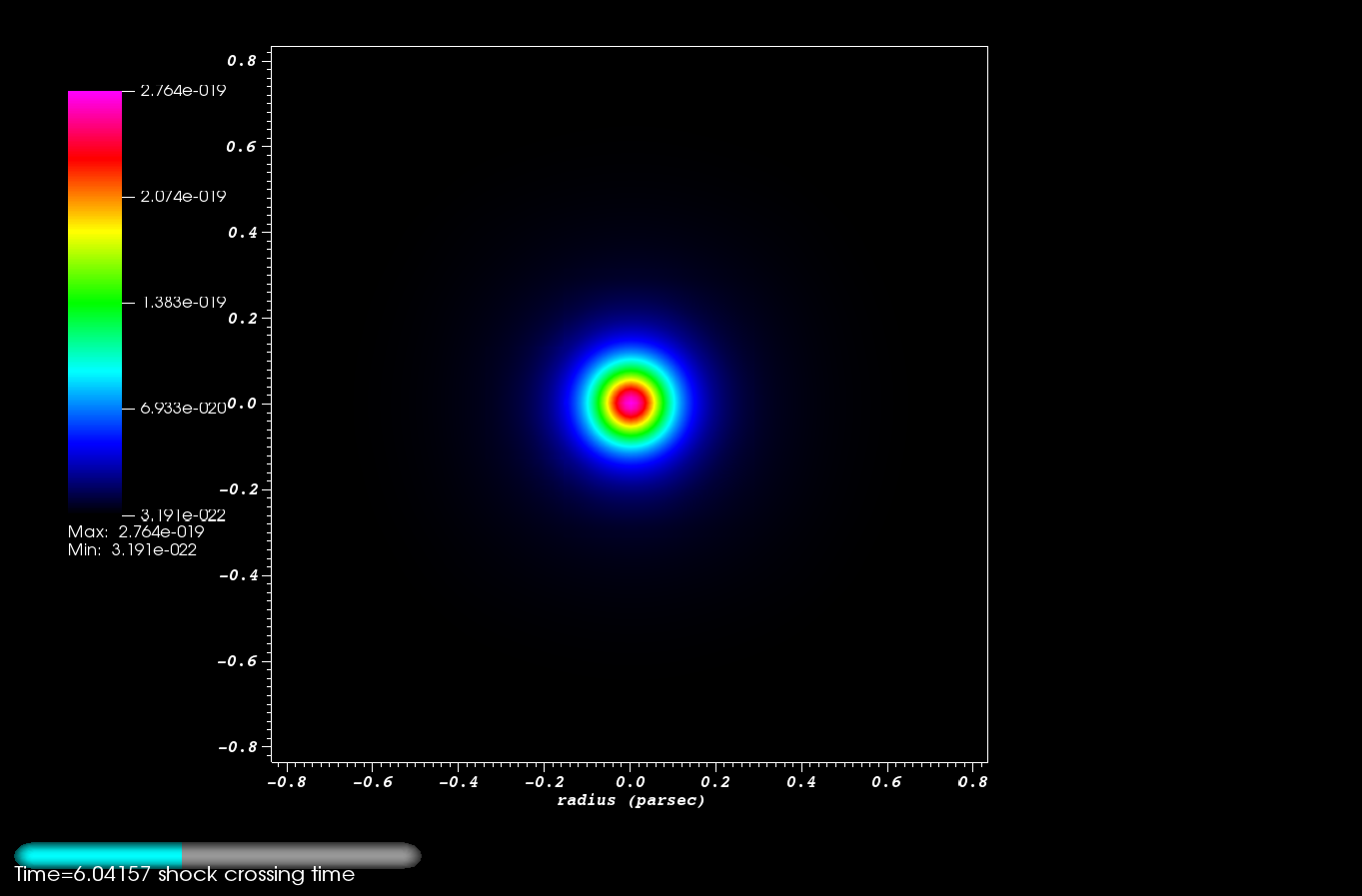
Task: Click the '2.074e-019' legend tick label
Action: pos(183,197)
